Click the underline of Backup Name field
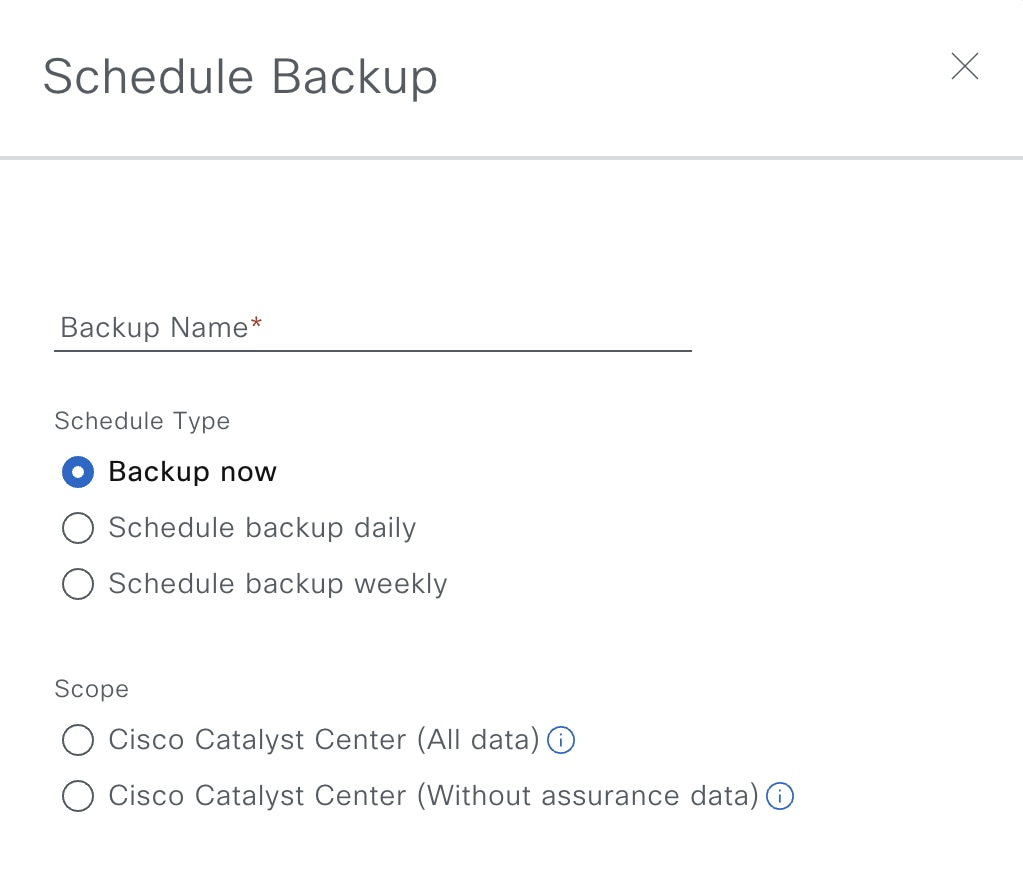The image size is (1023, 874). pyautogui.click(x=373, y=351)
